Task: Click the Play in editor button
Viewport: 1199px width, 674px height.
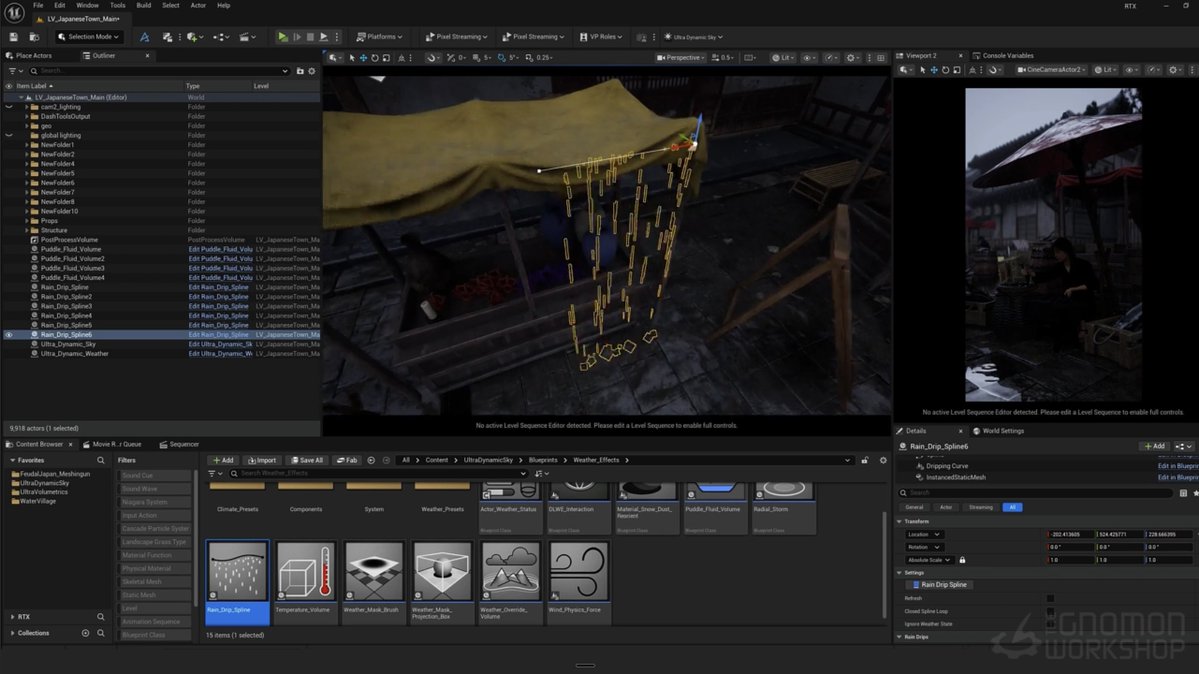Action: [x=282, y=37]
